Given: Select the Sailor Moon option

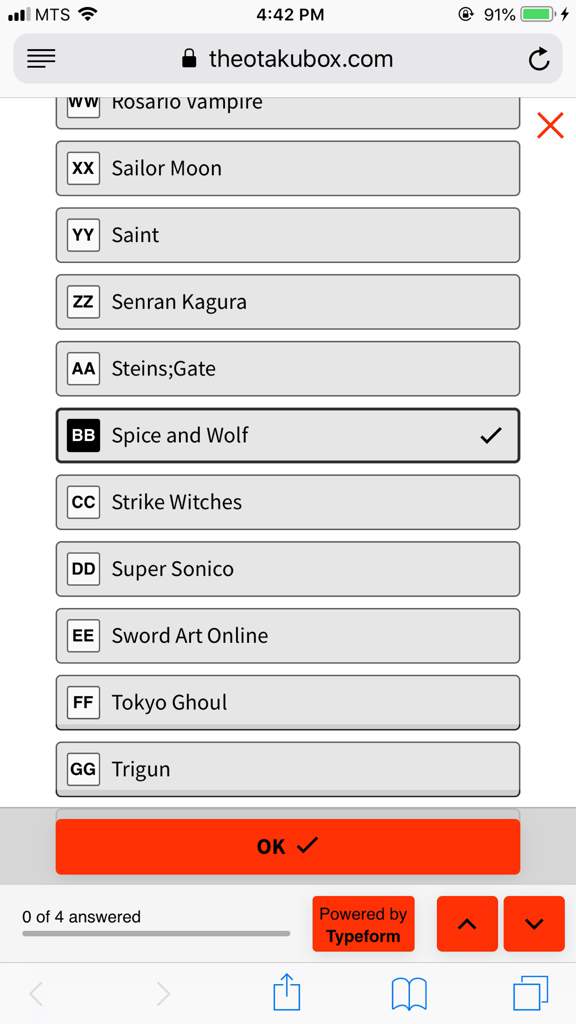Looking at the screenshot, I should [x=288, y=168].
